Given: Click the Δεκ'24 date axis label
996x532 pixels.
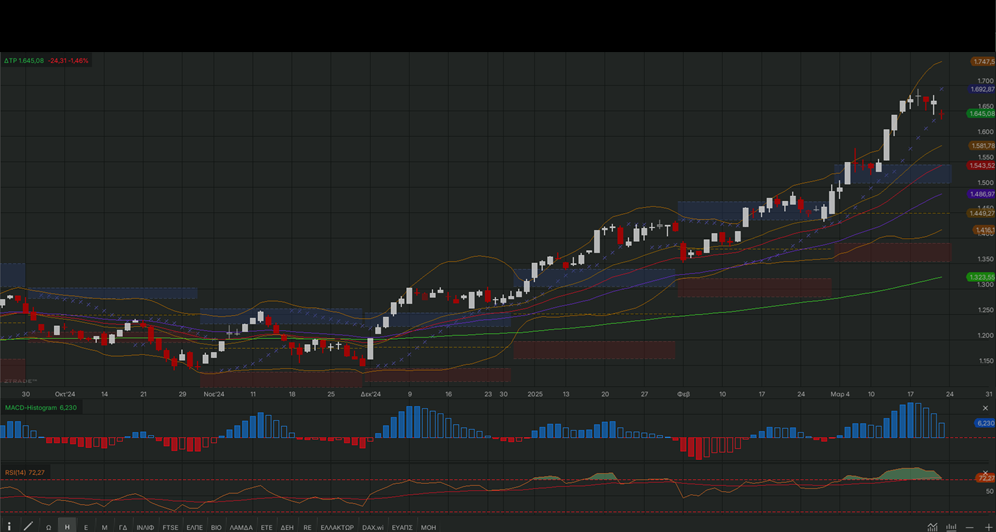Looking at the screenshot, I should (370, 394).
